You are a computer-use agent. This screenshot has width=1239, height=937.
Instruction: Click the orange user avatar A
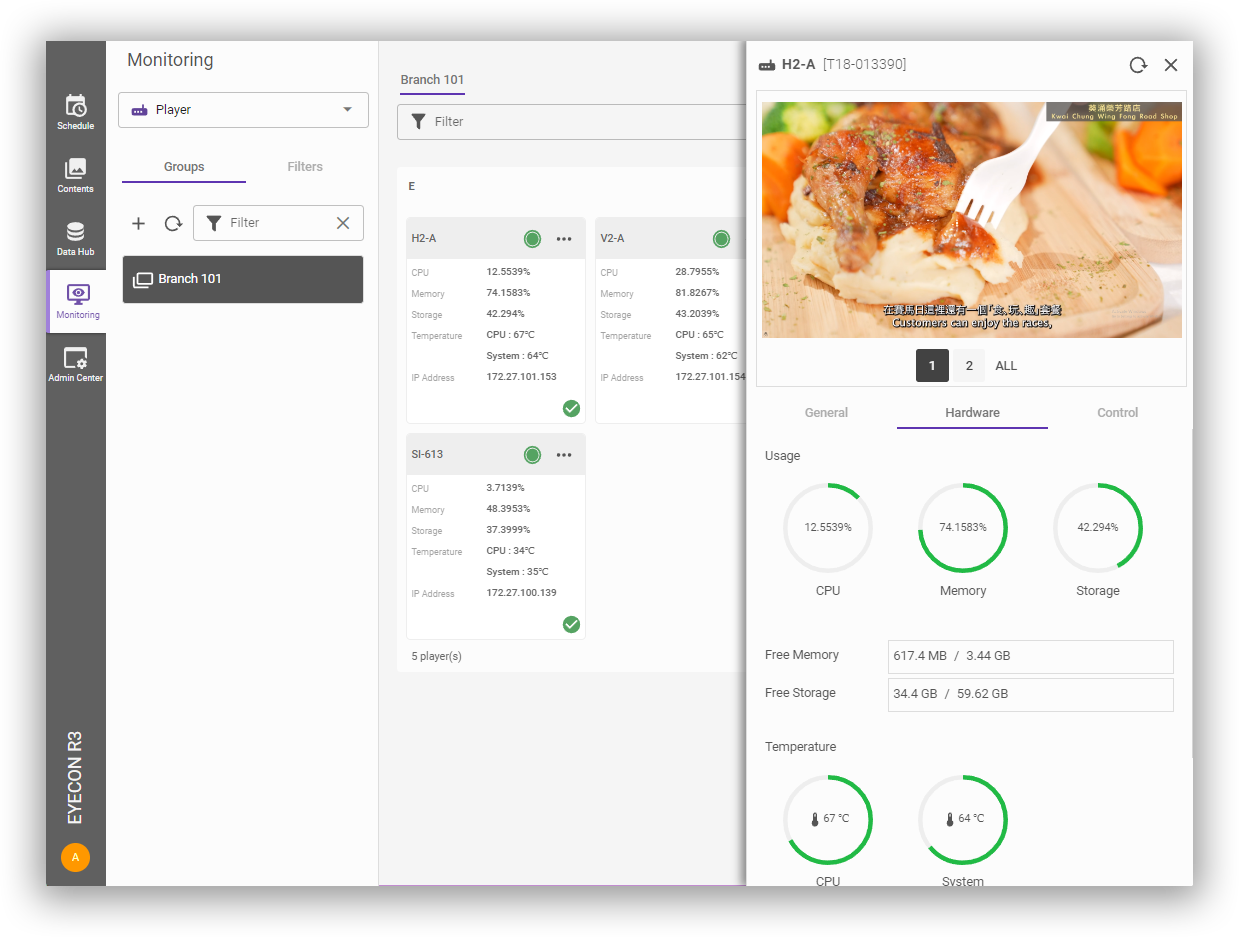pos(75,857)
